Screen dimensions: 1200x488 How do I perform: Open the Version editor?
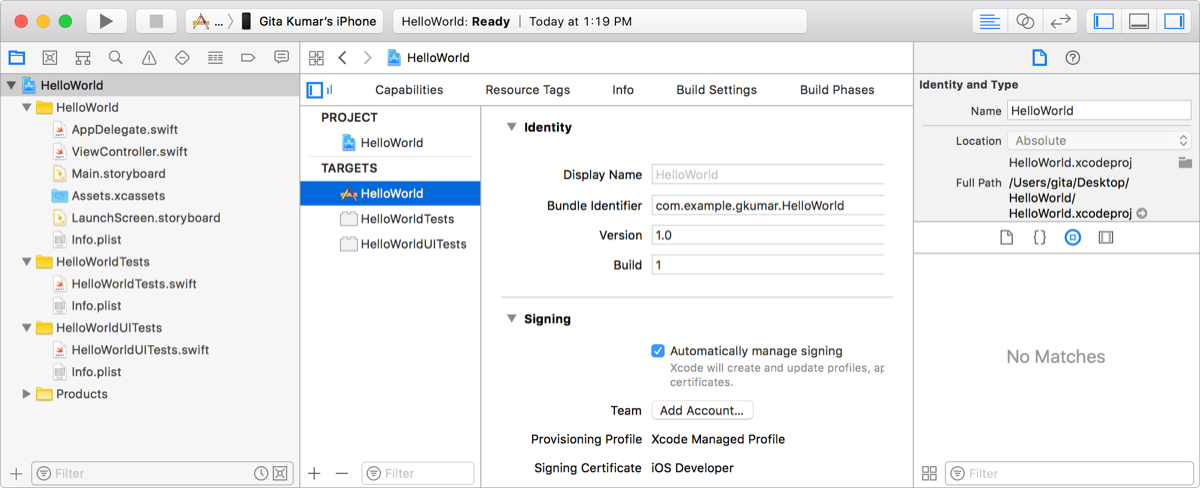click(1058, 21)
